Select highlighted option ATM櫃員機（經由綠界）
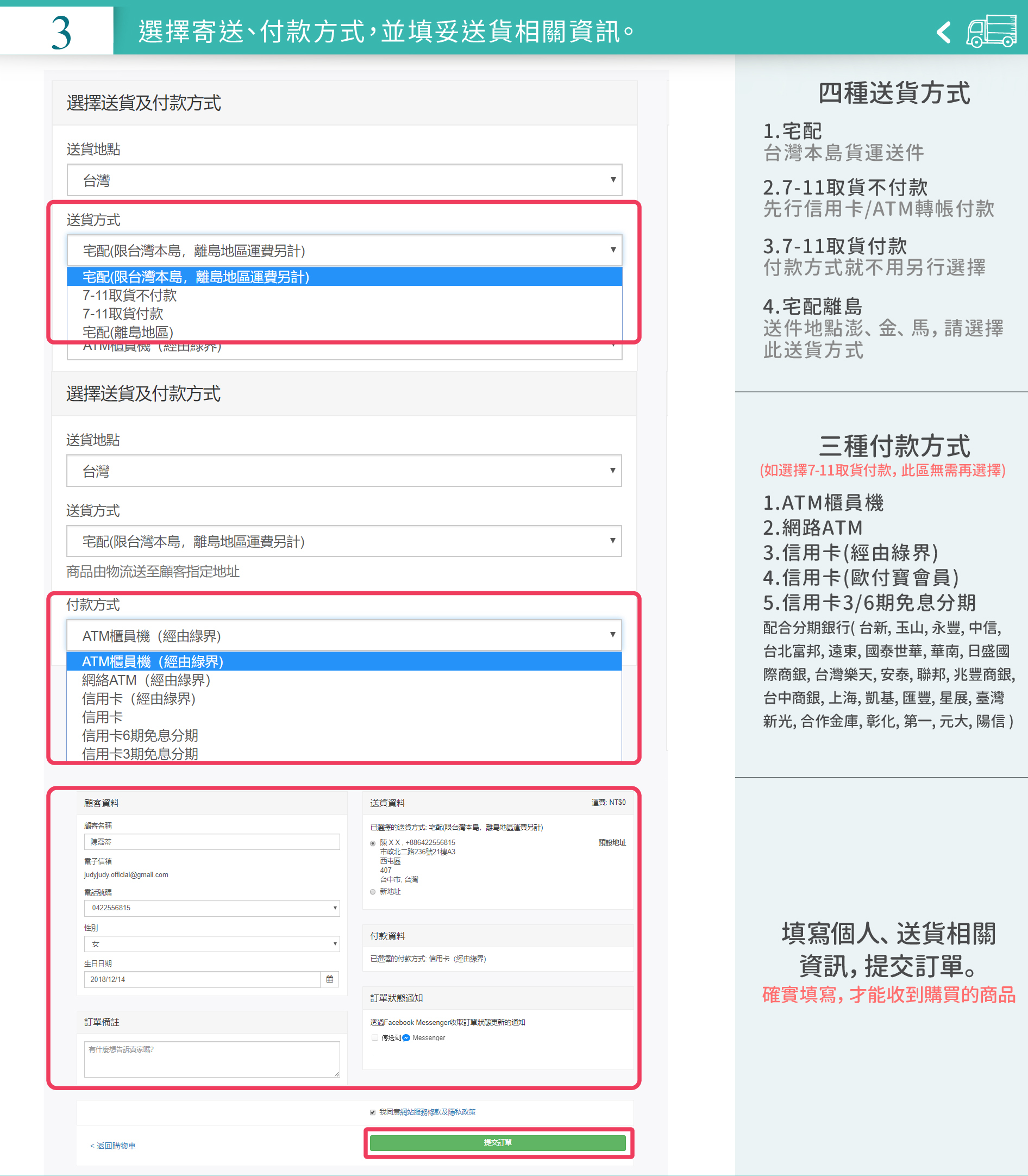Image resolution: width=1028 pixels, height=1176 pixels. coord(344,661)
